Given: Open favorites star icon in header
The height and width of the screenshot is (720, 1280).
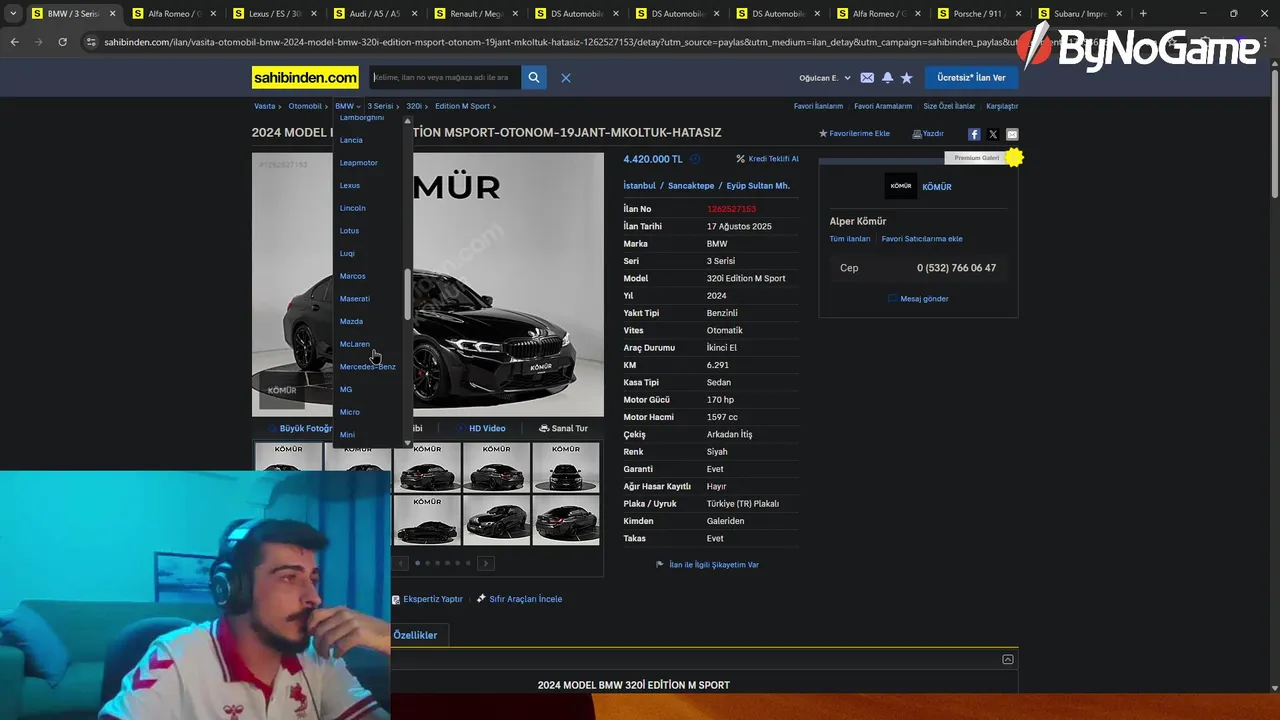Looking at the screenshot, I should coord(907,78).
